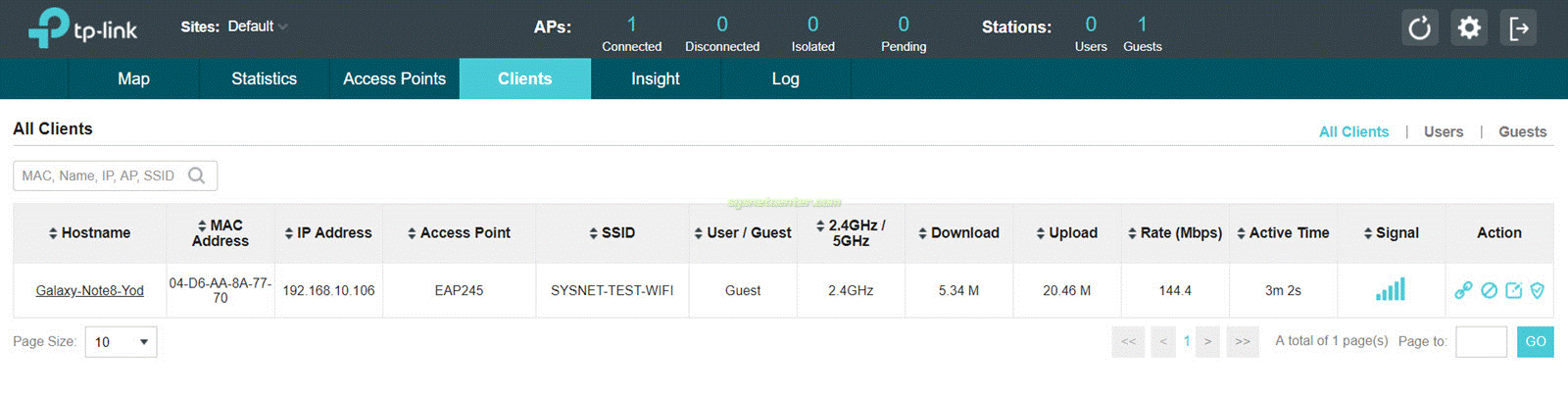Click the 3m 2s active time
Viewport: 1568px width, 401px height.
(x=1283, y=290)
